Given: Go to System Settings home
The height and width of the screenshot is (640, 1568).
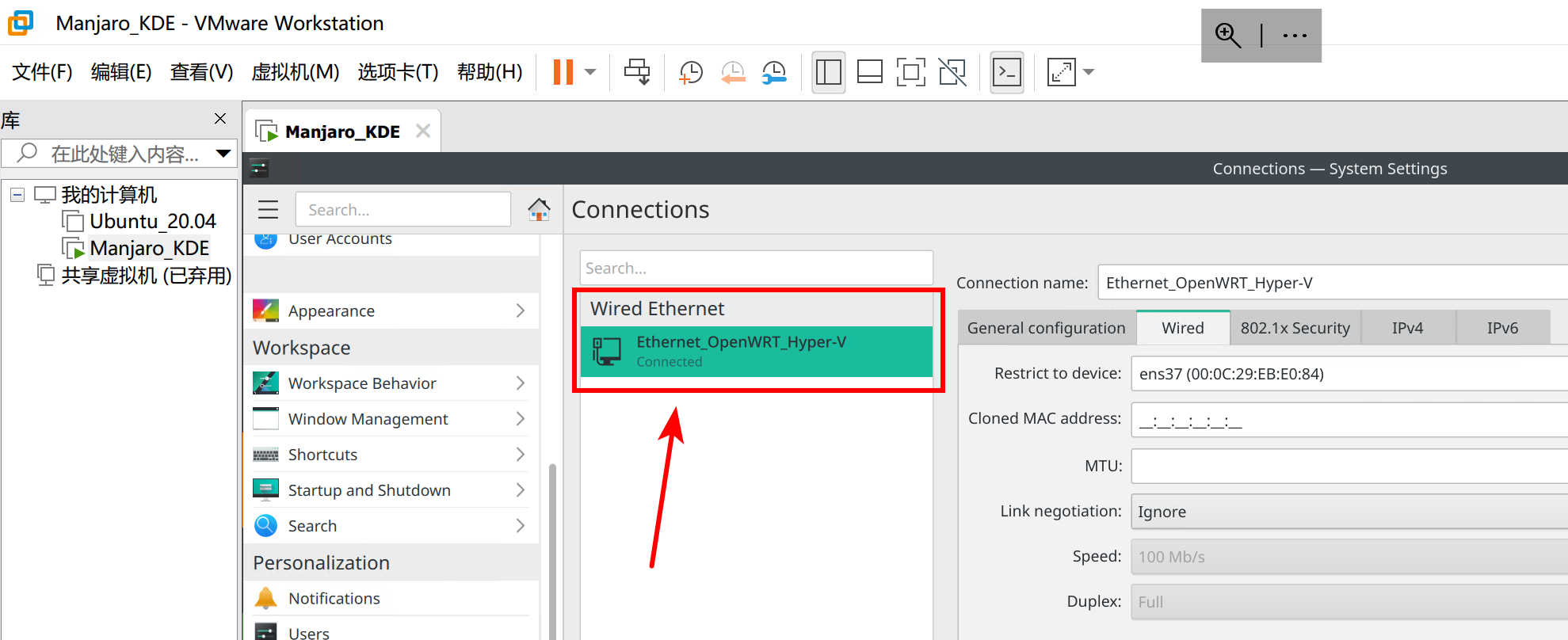Looking at the screenshot, I should 539,209.
